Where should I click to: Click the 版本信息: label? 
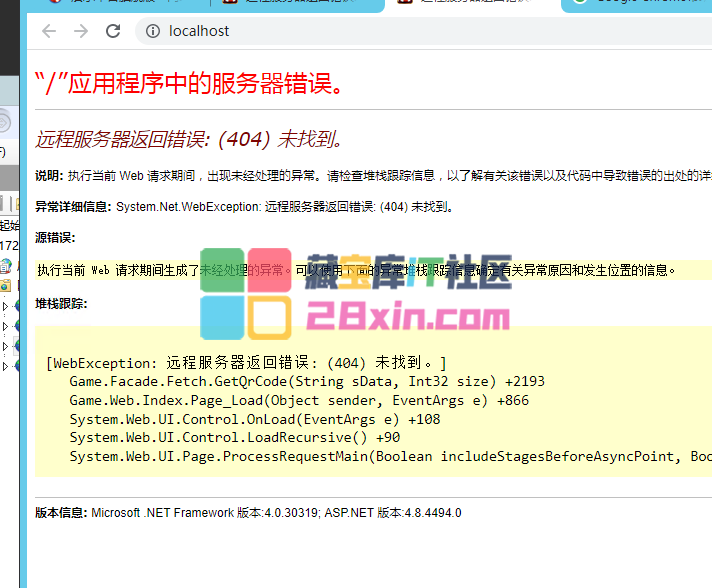(x=61, y=513)
